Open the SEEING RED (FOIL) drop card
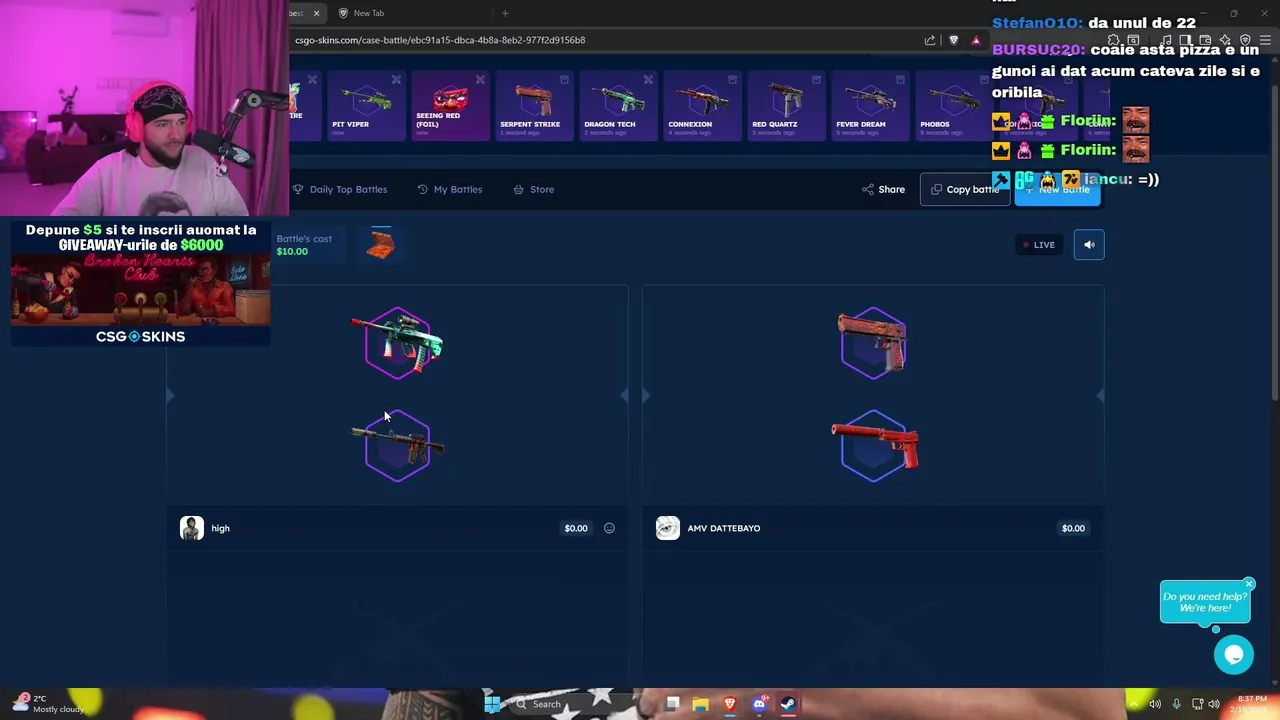This screenshot has width=1280, height=720. [x=449, y=105]
